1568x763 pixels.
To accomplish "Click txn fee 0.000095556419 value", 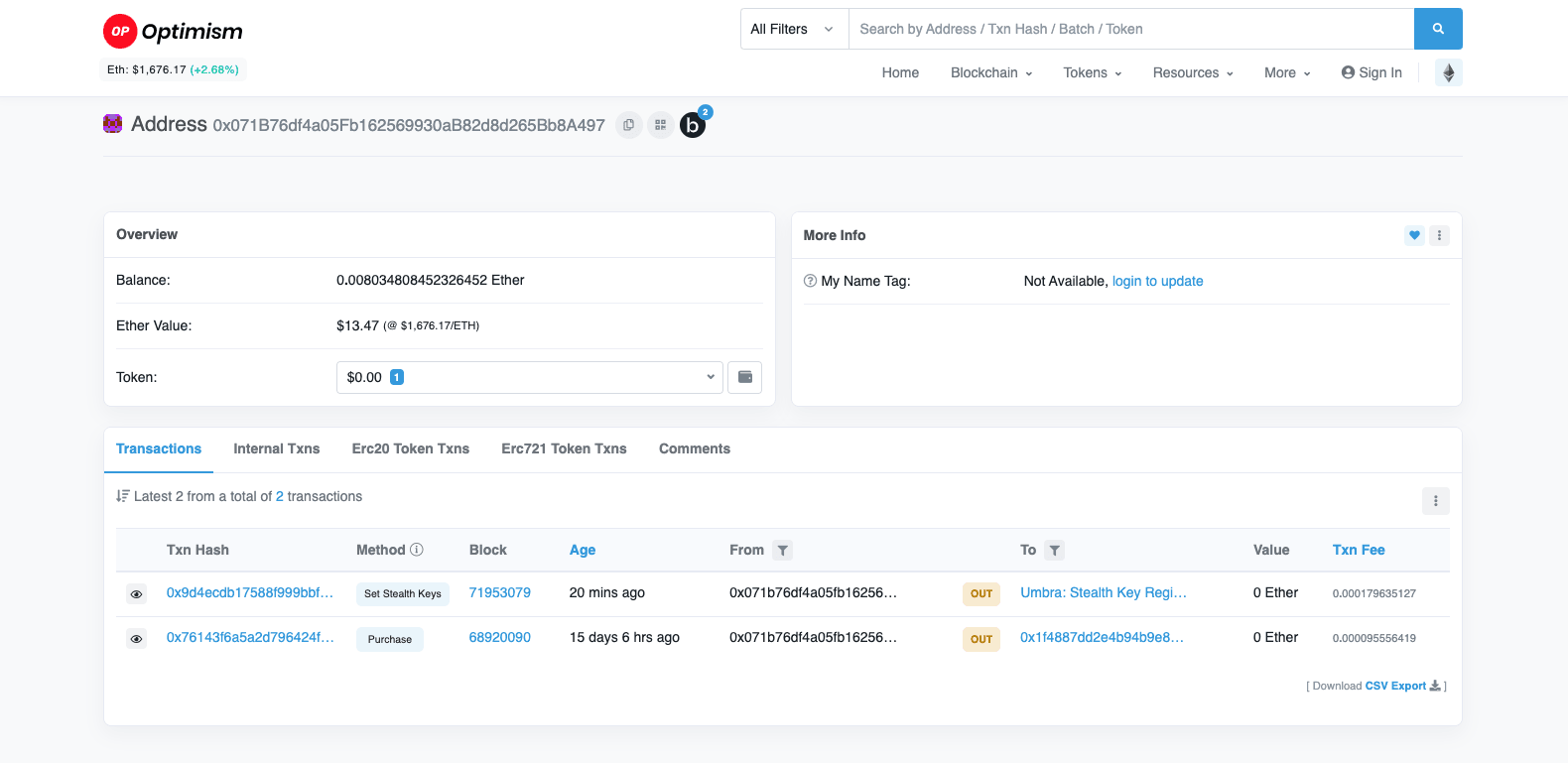I will click(1374, 638).
